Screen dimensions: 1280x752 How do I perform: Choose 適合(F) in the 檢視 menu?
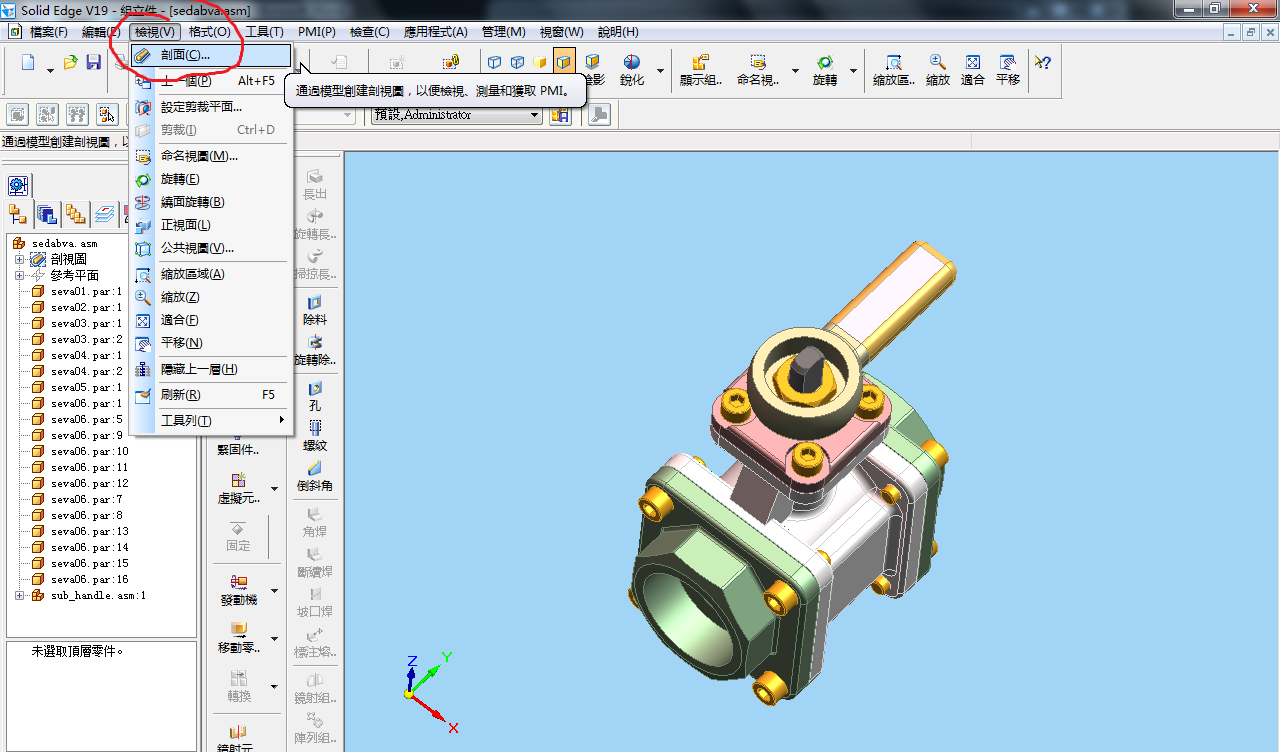tap(211, 320)
